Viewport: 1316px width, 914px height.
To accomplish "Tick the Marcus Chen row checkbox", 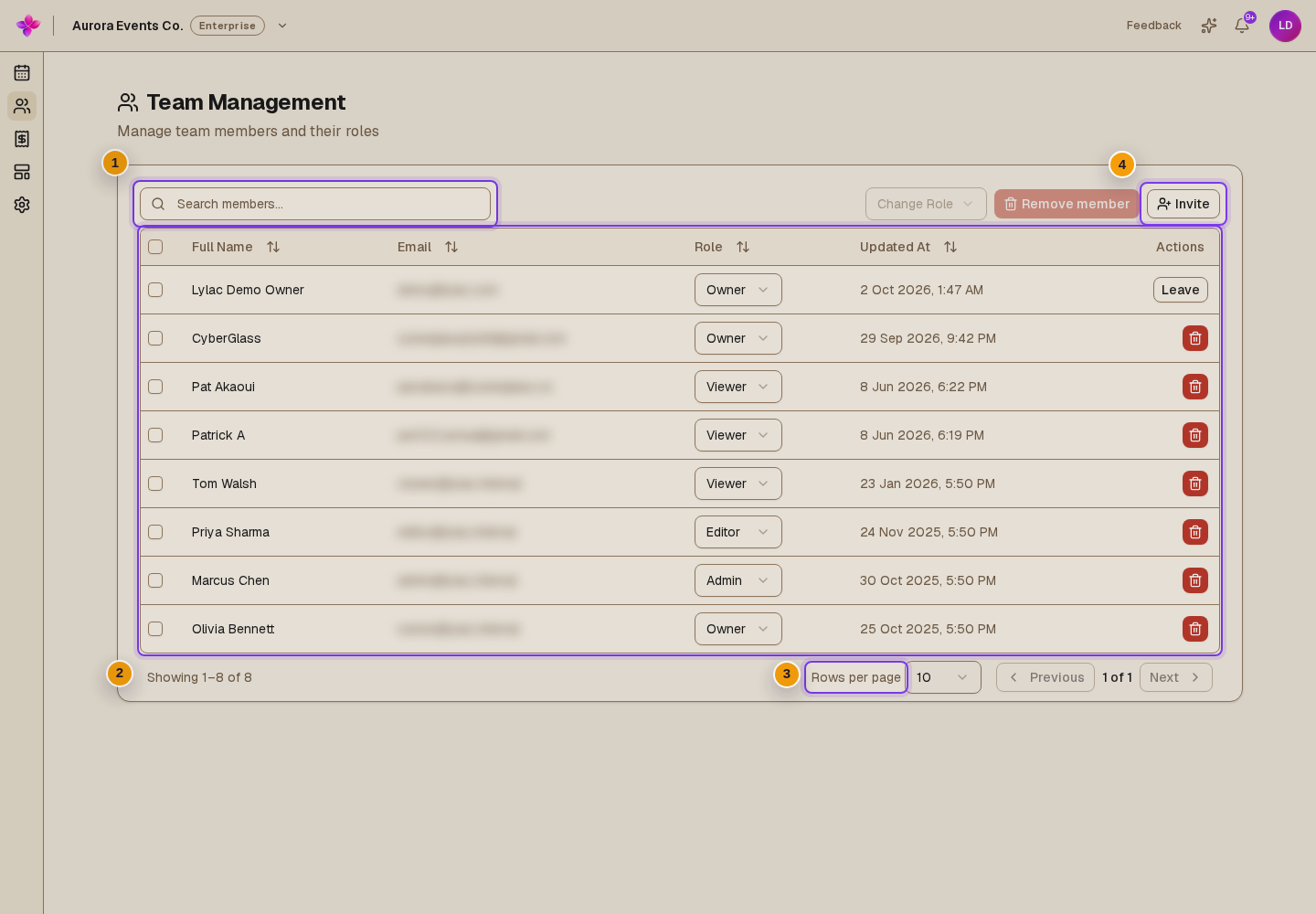I will [x=155, y=580].
